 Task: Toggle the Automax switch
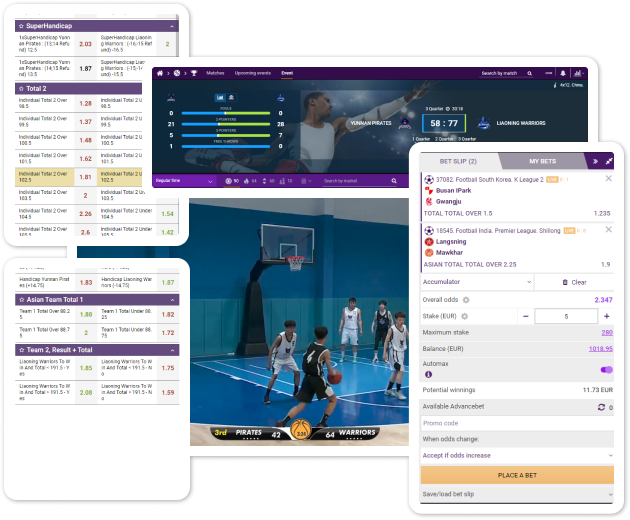607,370
